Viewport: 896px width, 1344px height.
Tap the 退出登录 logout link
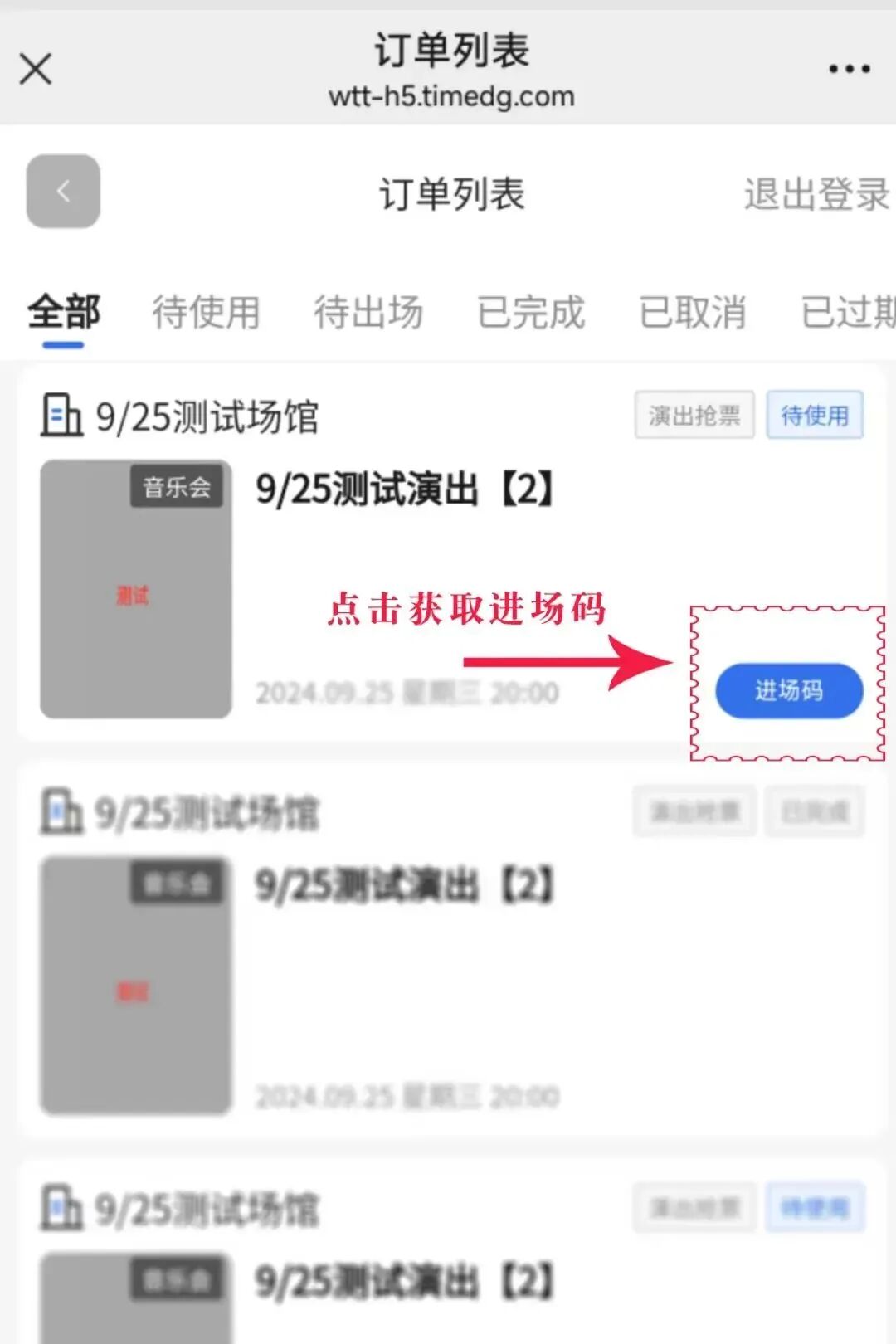(x=817, y=194)
